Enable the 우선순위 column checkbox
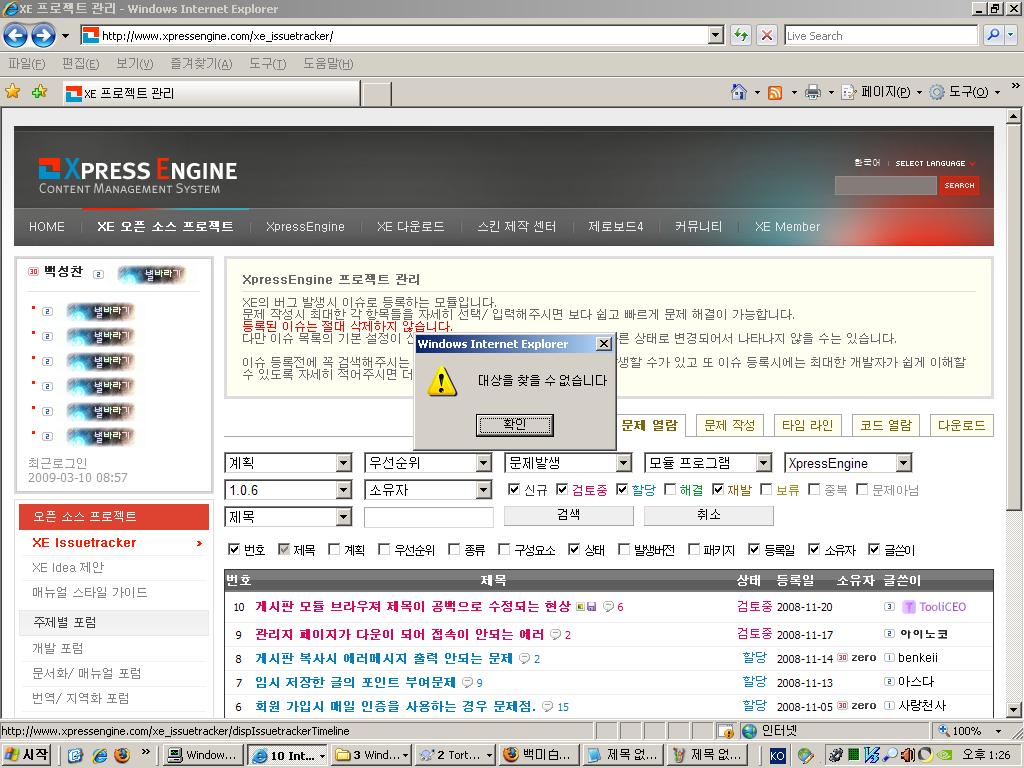Viewport: 1024px width, 768px height. (x=384, y=549)
